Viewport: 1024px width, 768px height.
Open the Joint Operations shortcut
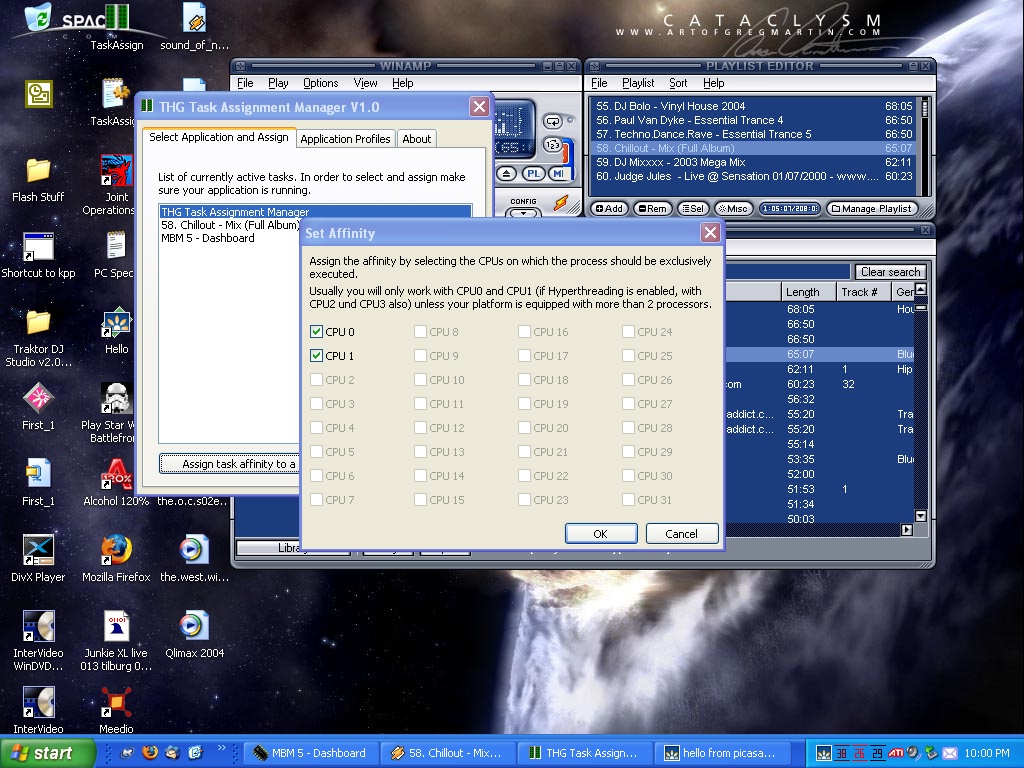[114, 186]
